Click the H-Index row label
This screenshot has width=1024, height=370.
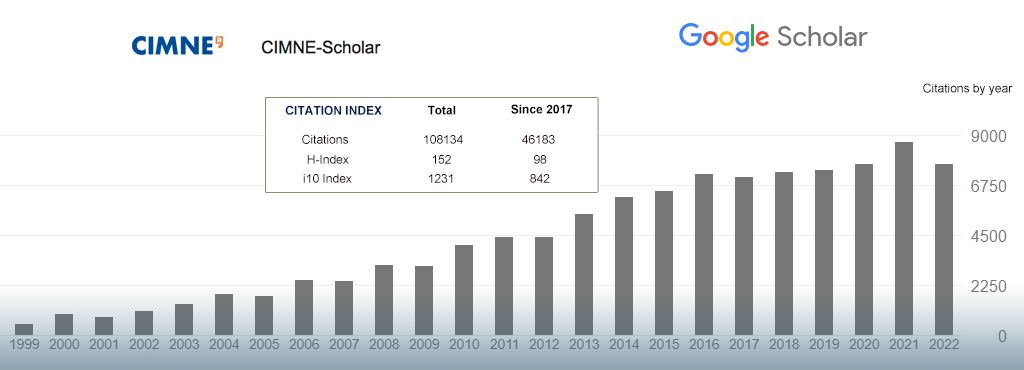[x=328, y=160]
